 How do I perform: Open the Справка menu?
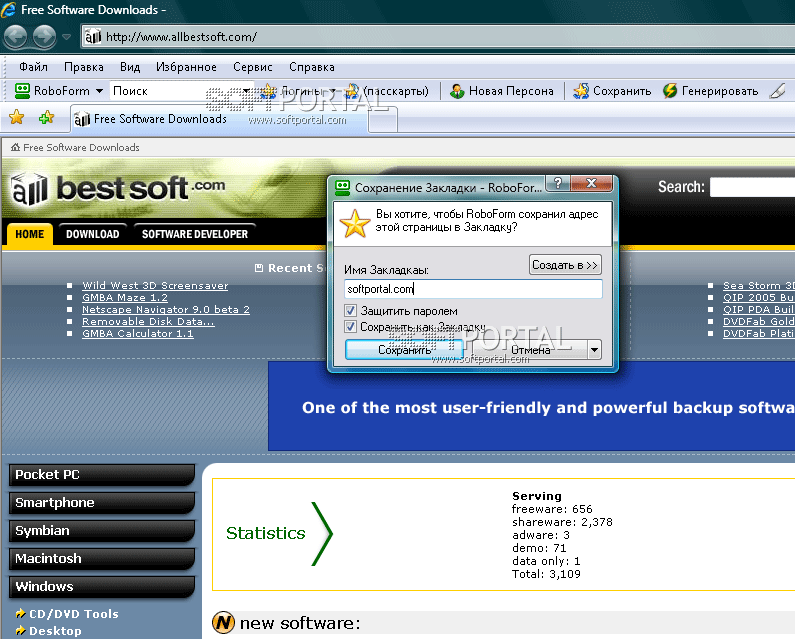312,67
